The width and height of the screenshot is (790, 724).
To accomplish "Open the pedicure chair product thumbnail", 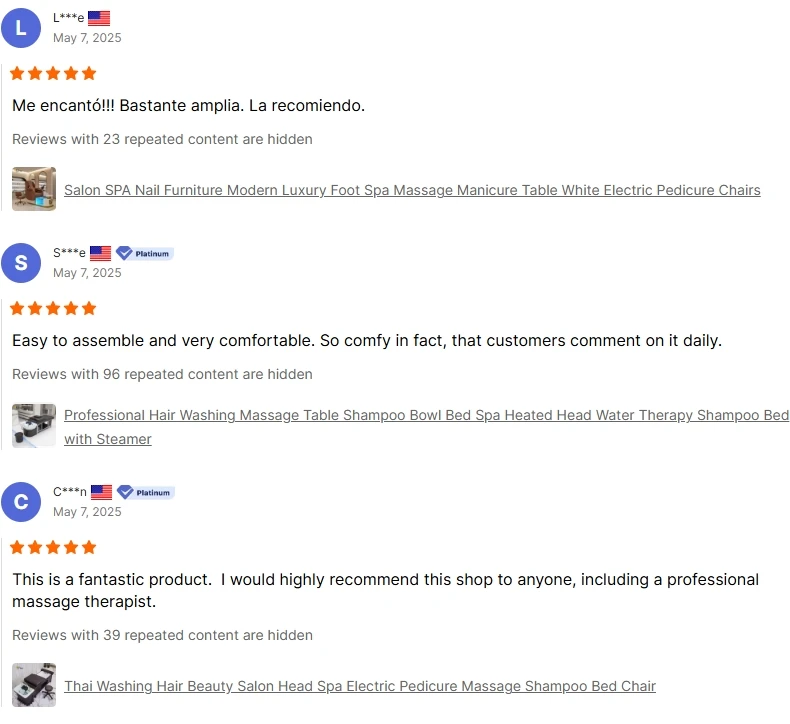I will pos(34,189).
